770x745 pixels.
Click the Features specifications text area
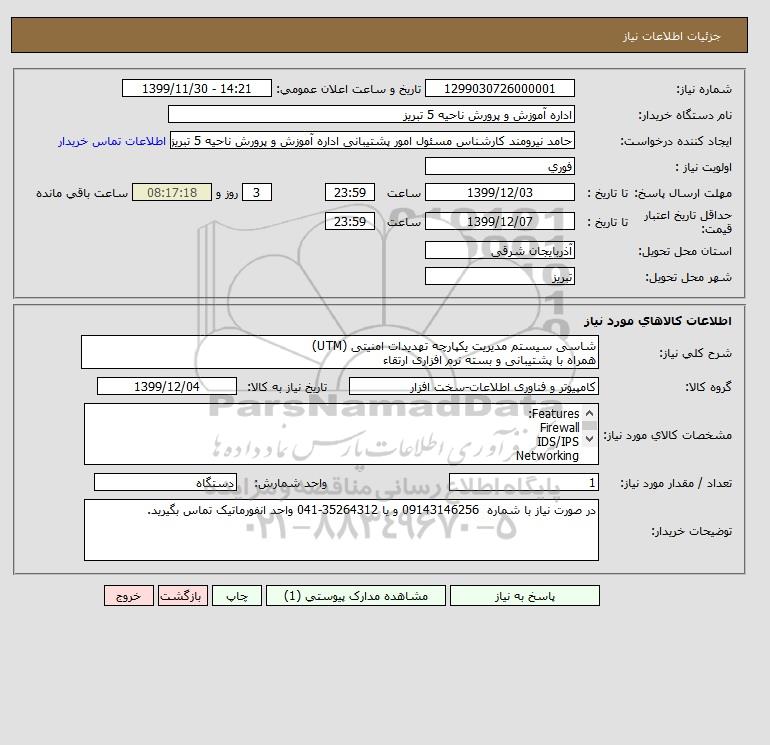click(x=341, y=434)
